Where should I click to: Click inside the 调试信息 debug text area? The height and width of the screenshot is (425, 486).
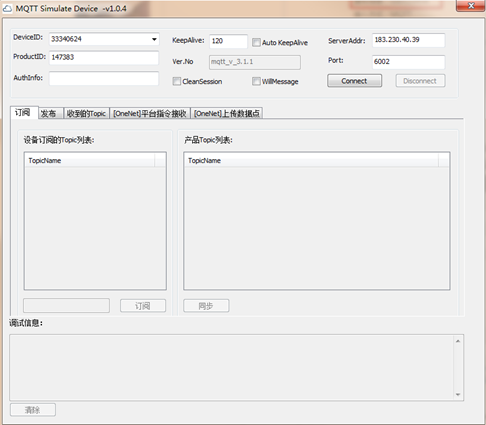(231, 367)
